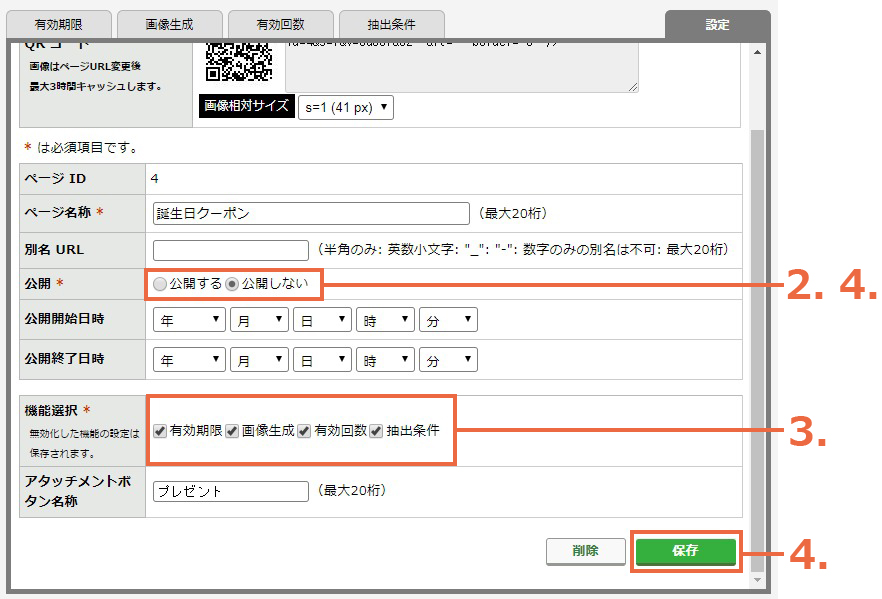
Task: Open 公開開始日時 月 dropdown
Action: tap(259, 319)
